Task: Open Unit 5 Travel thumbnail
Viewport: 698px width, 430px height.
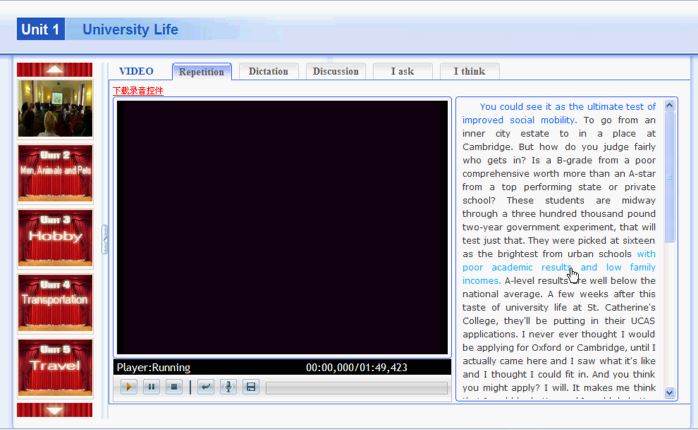Action: (55, 367)
